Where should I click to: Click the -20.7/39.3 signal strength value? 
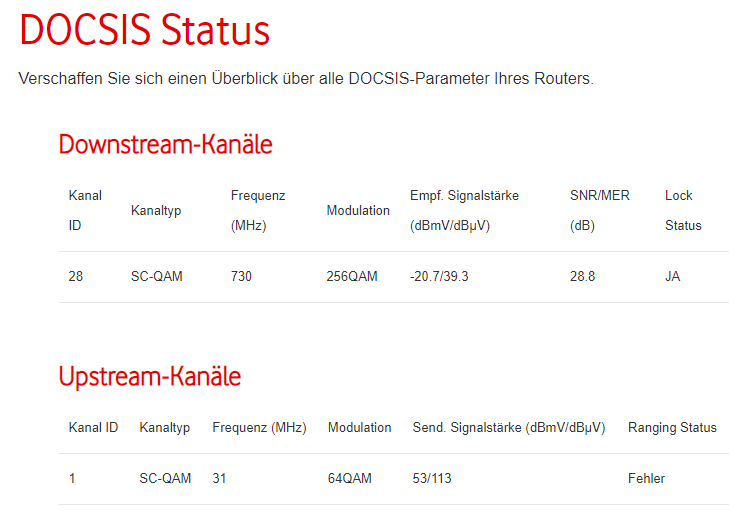pyautogui.click(x=439, y=276)
